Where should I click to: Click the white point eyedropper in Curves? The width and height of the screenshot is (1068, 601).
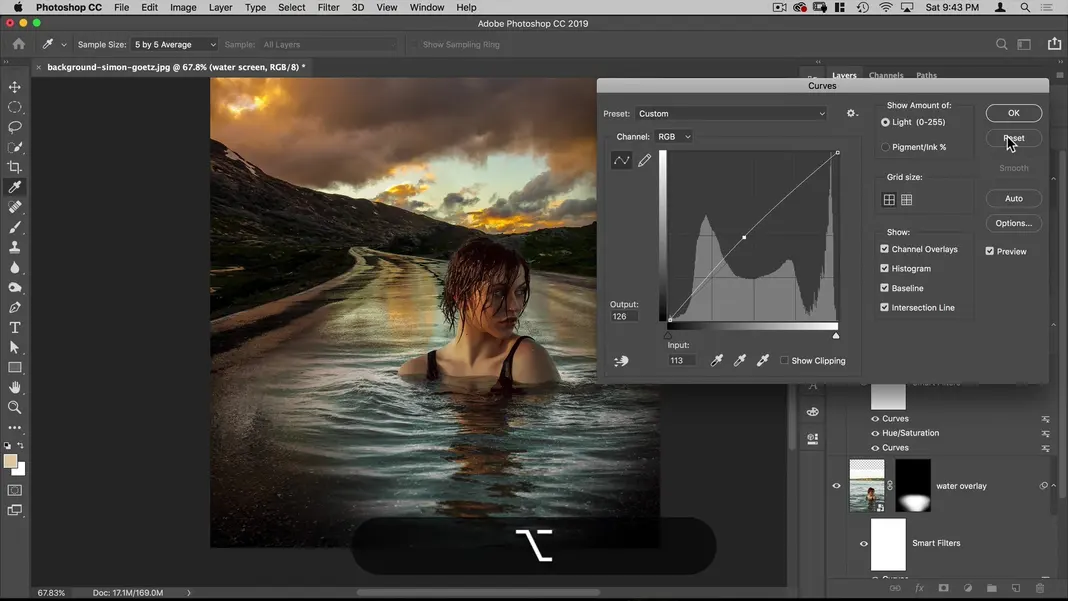tap(763, 360)
